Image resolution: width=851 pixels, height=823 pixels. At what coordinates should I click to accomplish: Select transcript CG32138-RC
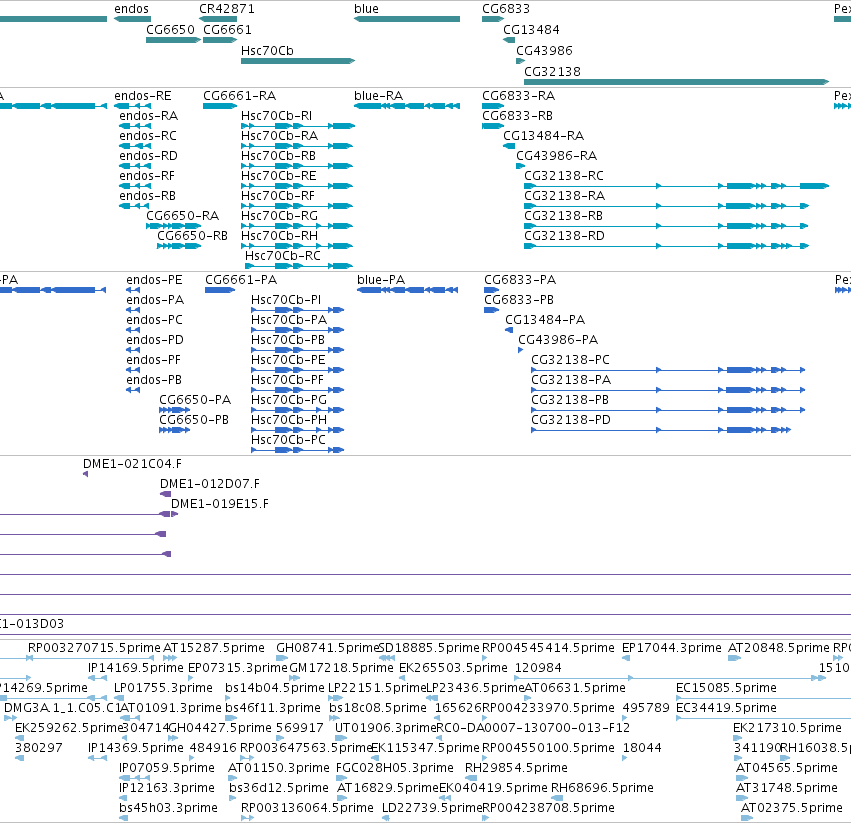point(563,176)
